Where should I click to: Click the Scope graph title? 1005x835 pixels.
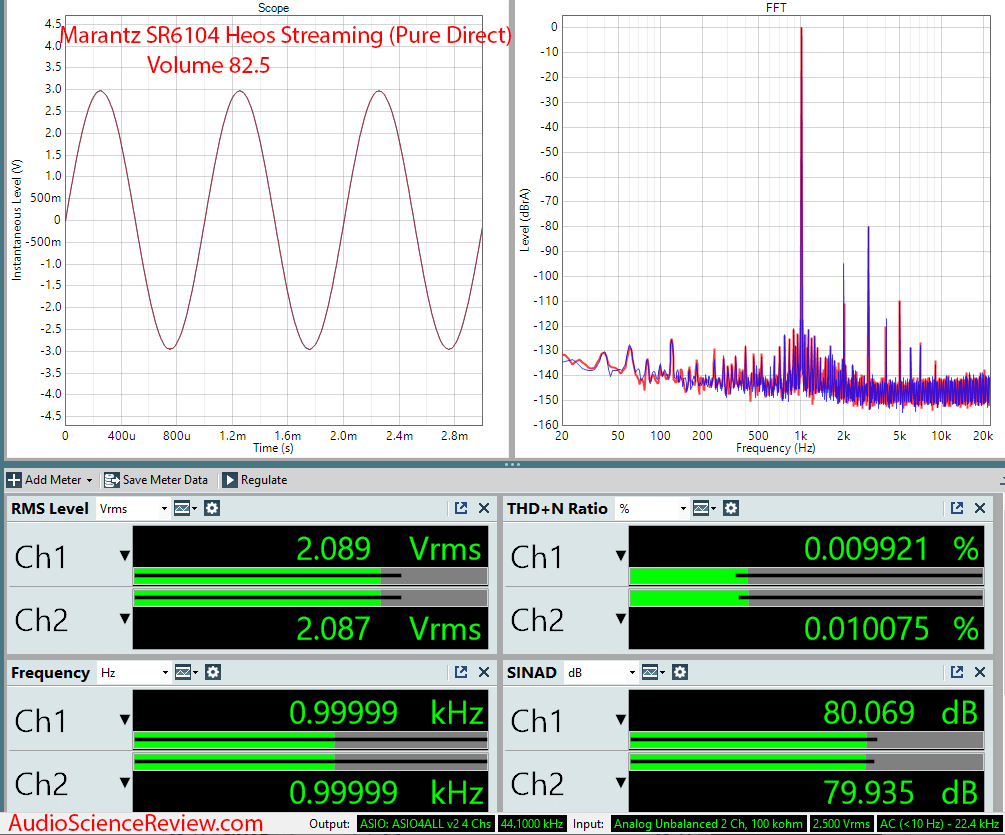(x=273, y=8)
